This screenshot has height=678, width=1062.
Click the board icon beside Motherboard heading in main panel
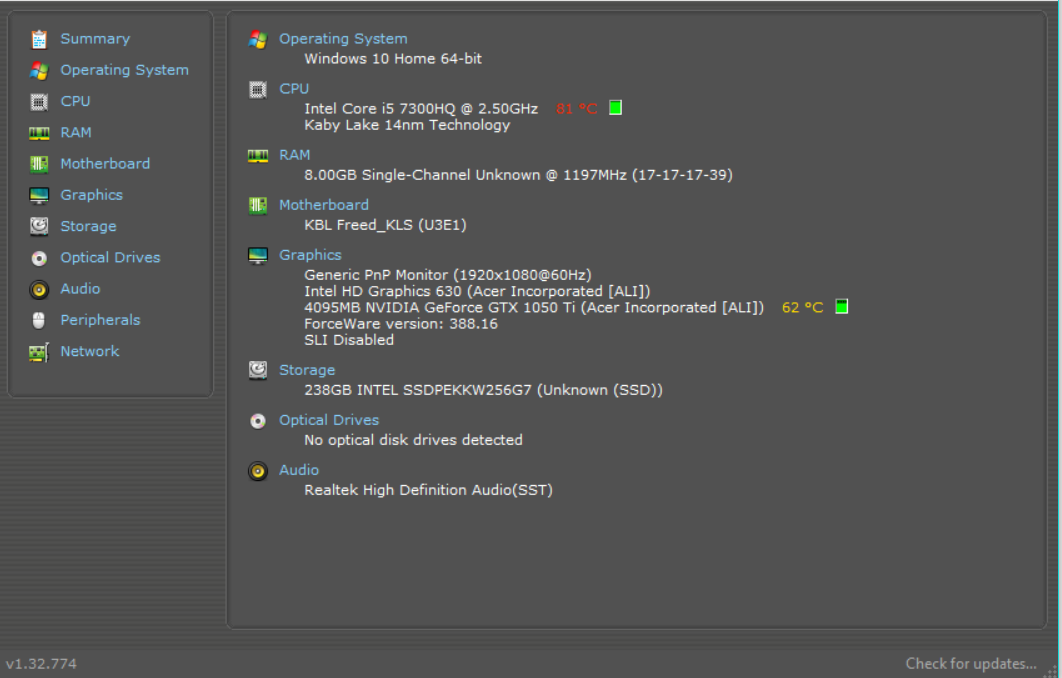257,205
